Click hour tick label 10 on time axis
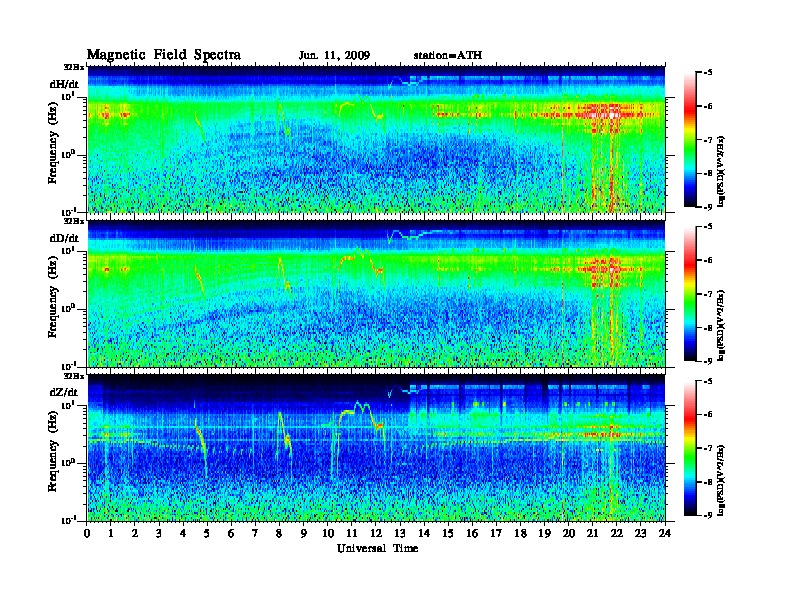 328,534
